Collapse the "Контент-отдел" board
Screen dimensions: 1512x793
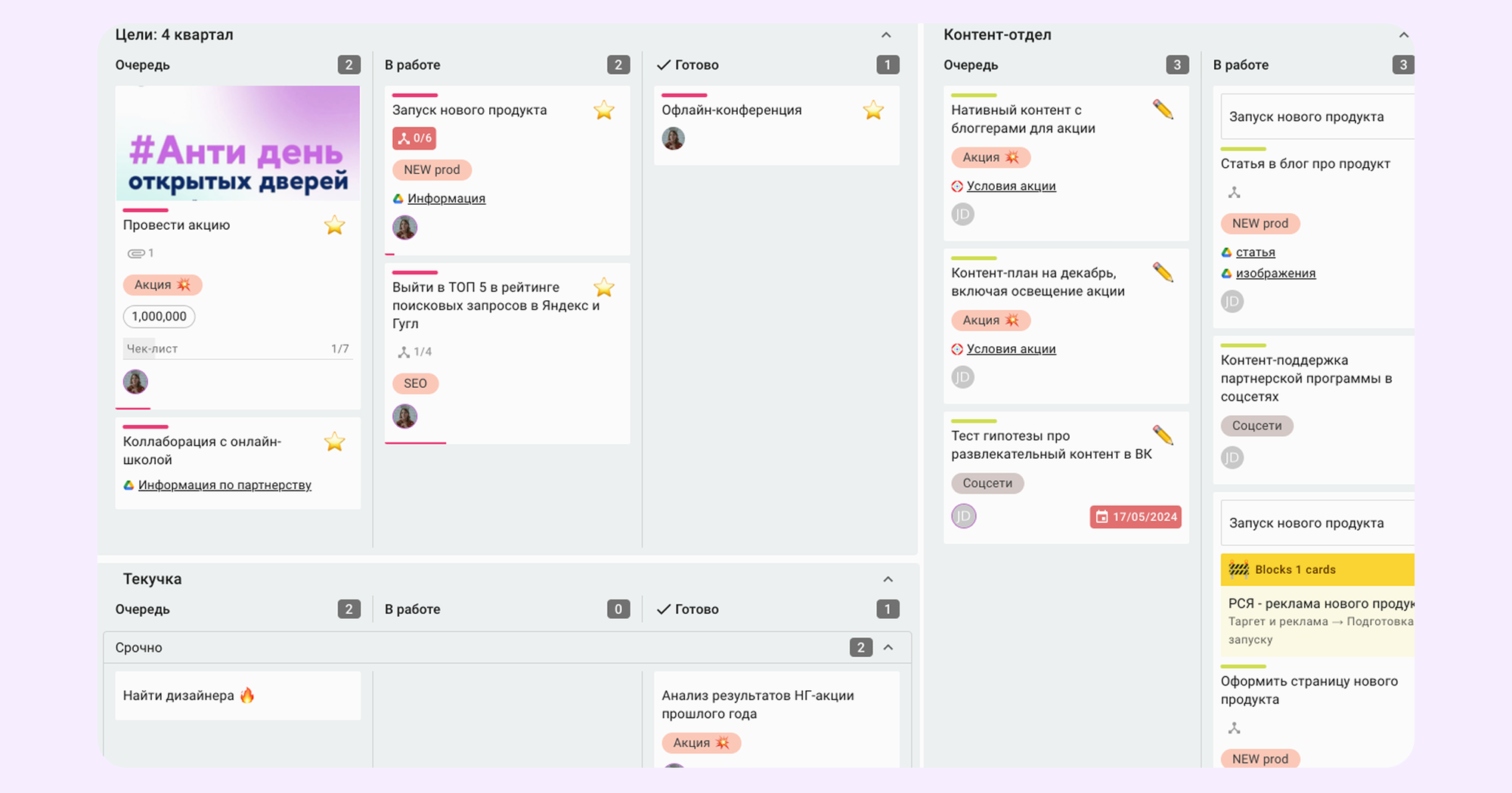(x=1403, y=36)
